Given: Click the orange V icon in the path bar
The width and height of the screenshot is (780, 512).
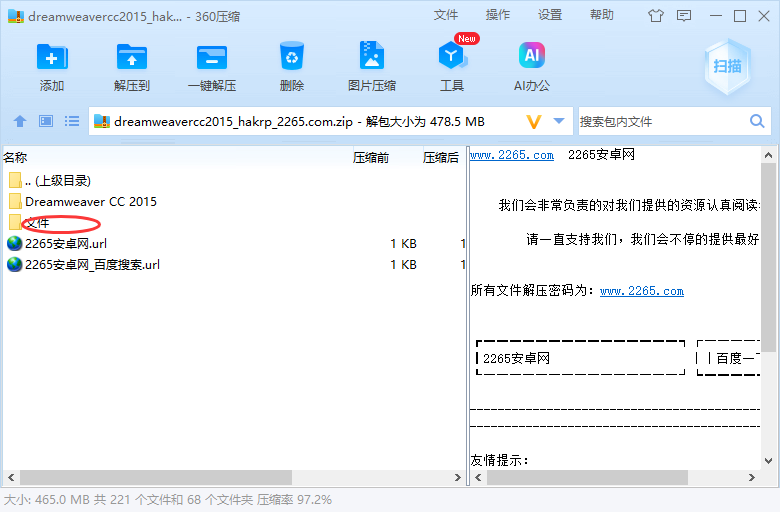Looking at the screenshot, I should (x=534, y=121).
